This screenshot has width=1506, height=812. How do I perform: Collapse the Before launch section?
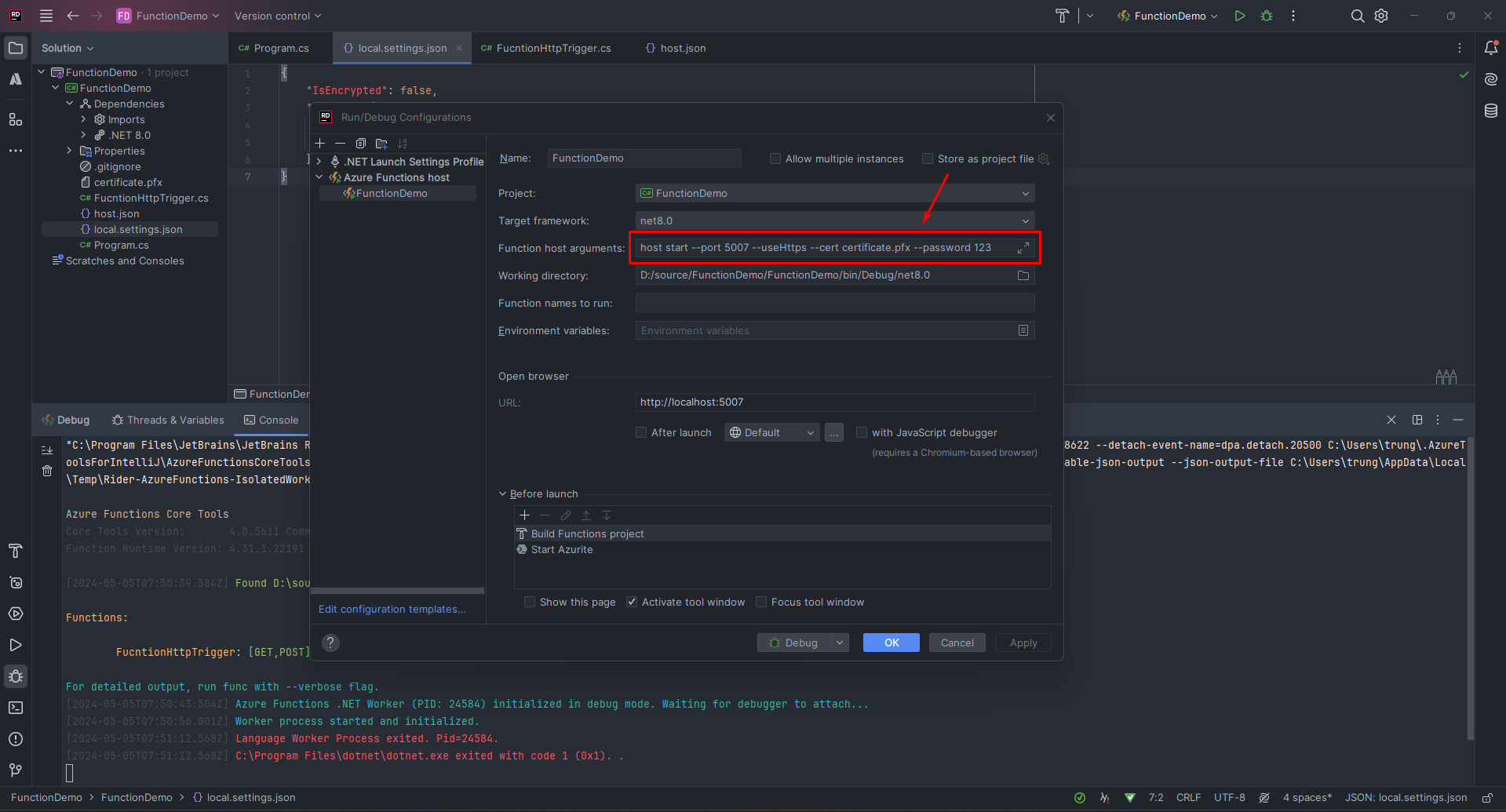(x=502, y=493)
